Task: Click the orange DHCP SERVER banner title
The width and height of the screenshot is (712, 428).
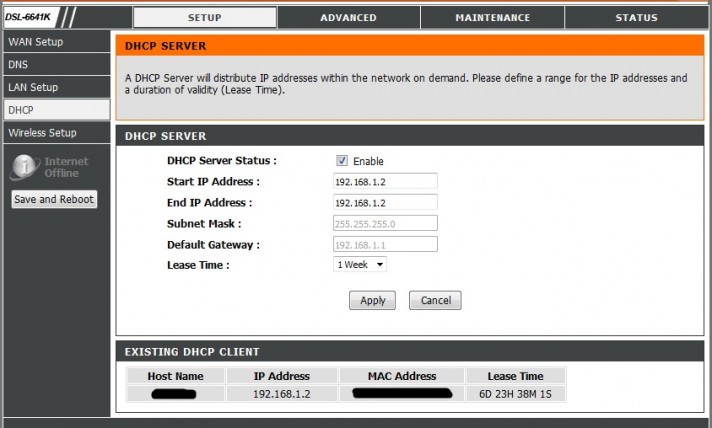Action: point(165,46)
